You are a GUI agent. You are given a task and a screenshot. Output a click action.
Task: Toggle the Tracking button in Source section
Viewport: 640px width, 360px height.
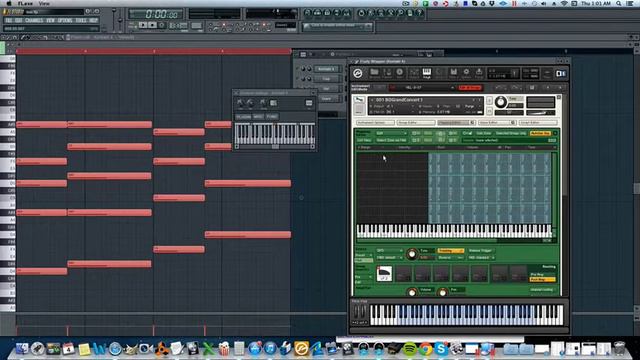point(450,251)
